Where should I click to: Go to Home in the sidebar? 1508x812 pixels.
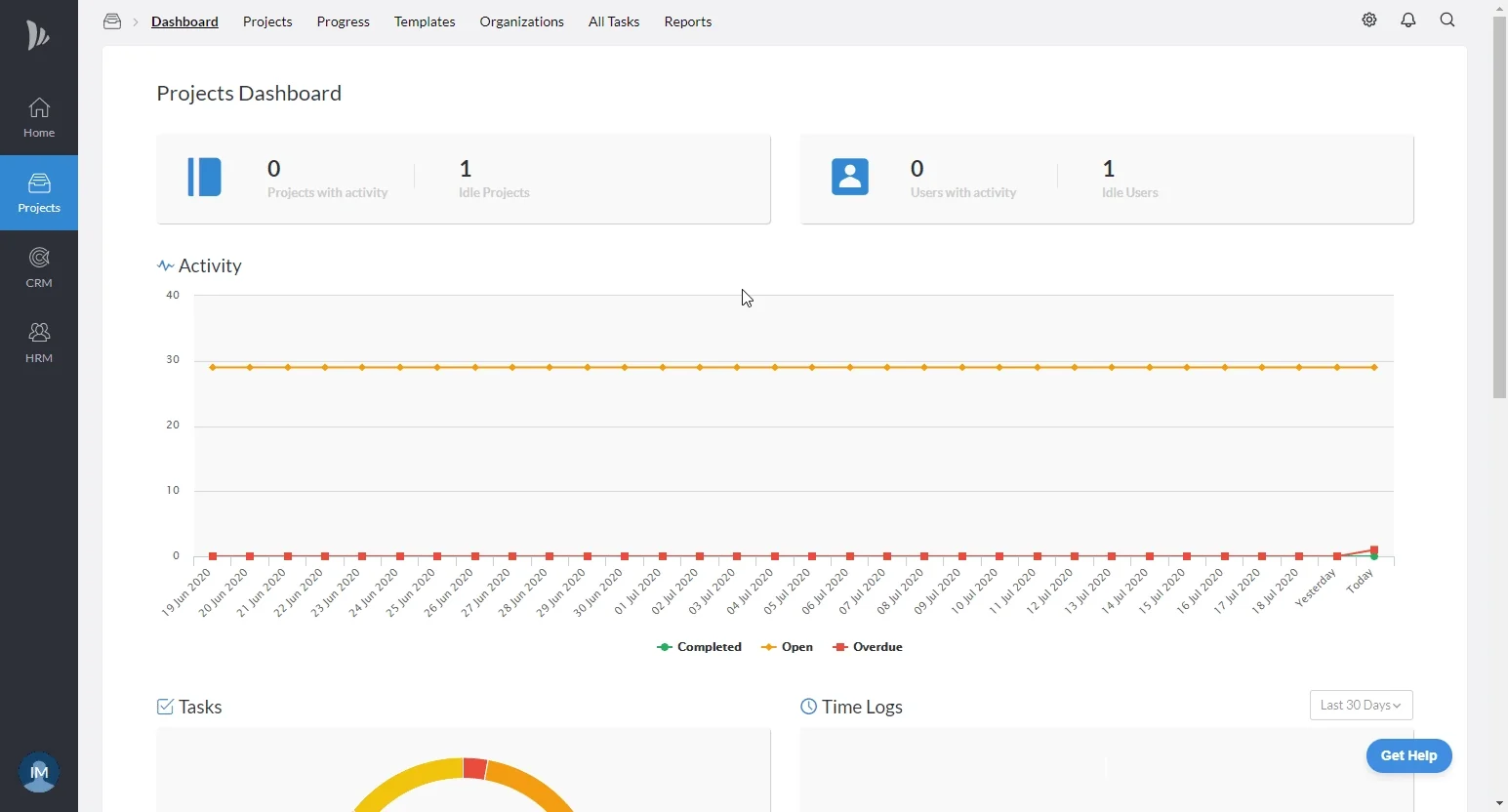(x=39, y=117)
